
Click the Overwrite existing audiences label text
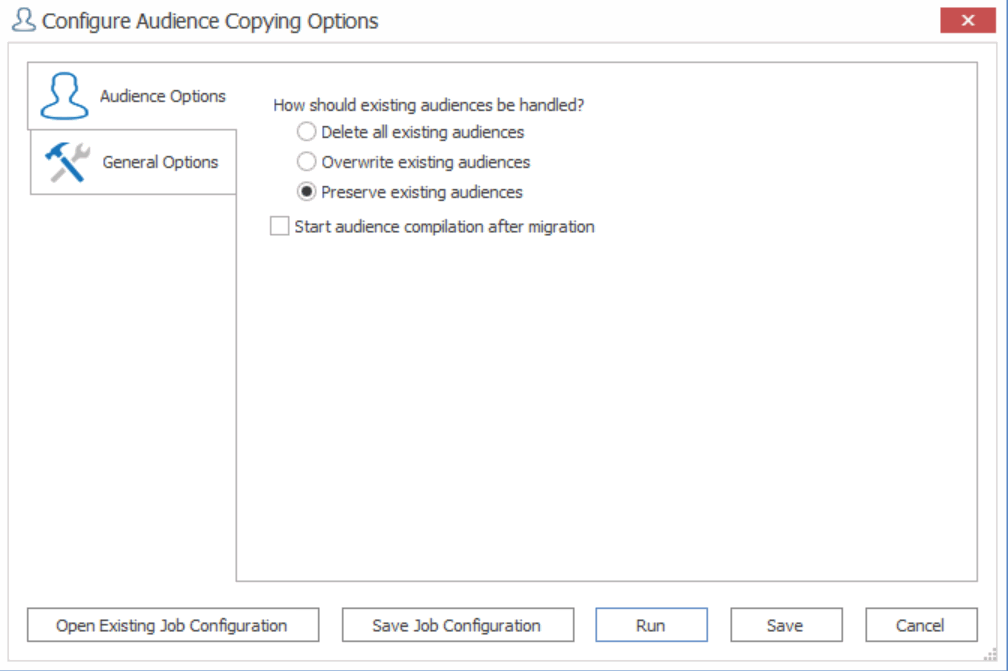[x=425, y=161]
